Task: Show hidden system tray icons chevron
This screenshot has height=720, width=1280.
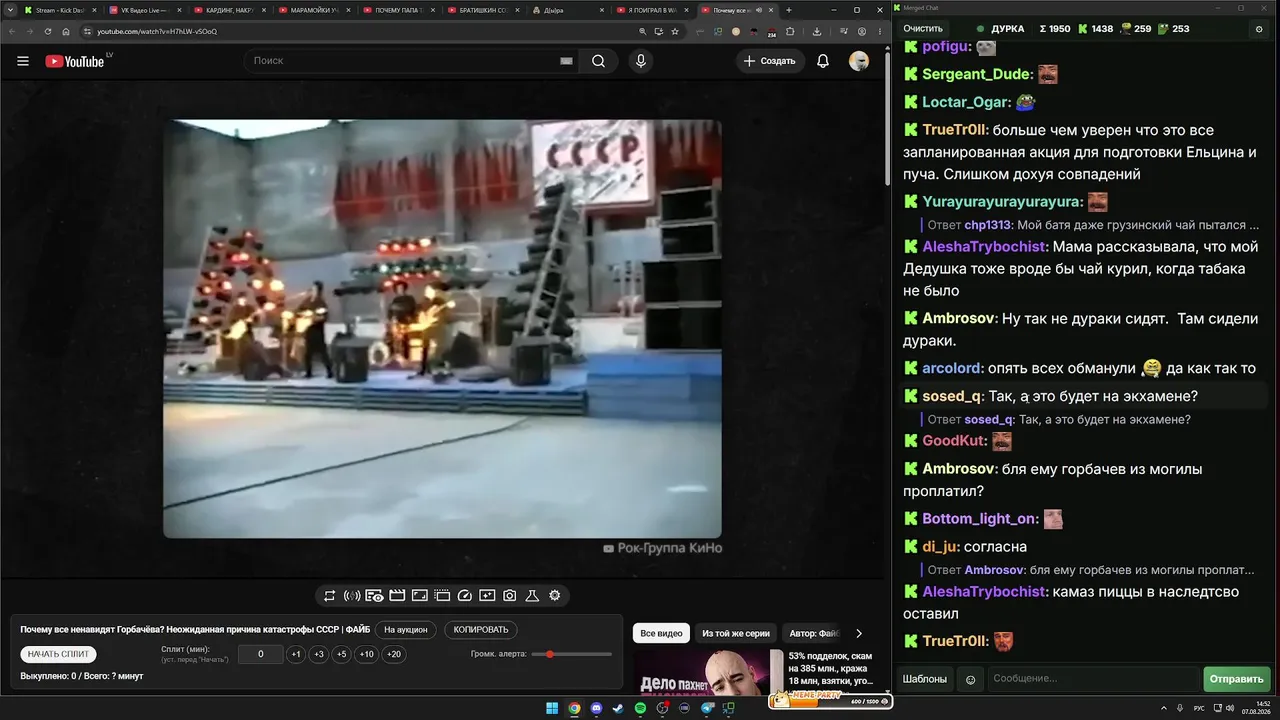Action: tap(1164, 708)
